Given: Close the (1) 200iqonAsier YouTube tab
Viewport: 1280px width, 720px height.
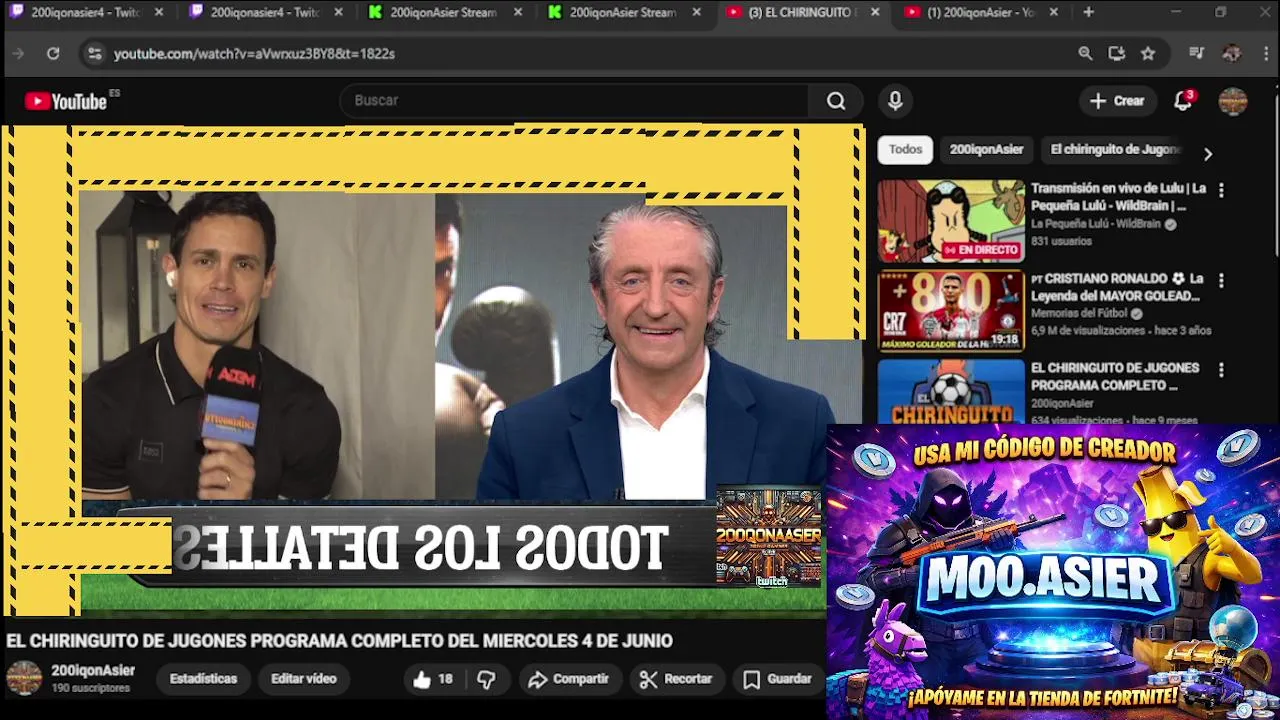Looking at the screenshot, I should point(1055,12).
